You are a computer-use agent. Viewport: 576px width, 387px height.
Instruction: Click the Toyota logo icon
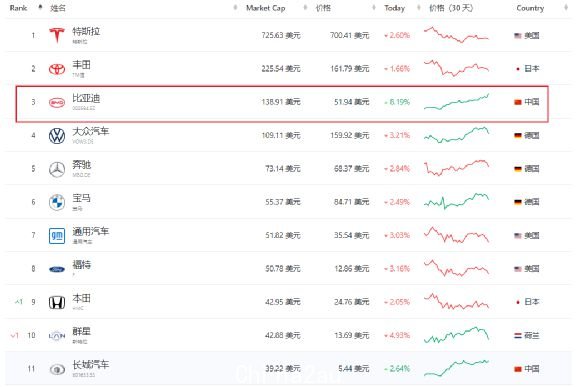[57, 69]
